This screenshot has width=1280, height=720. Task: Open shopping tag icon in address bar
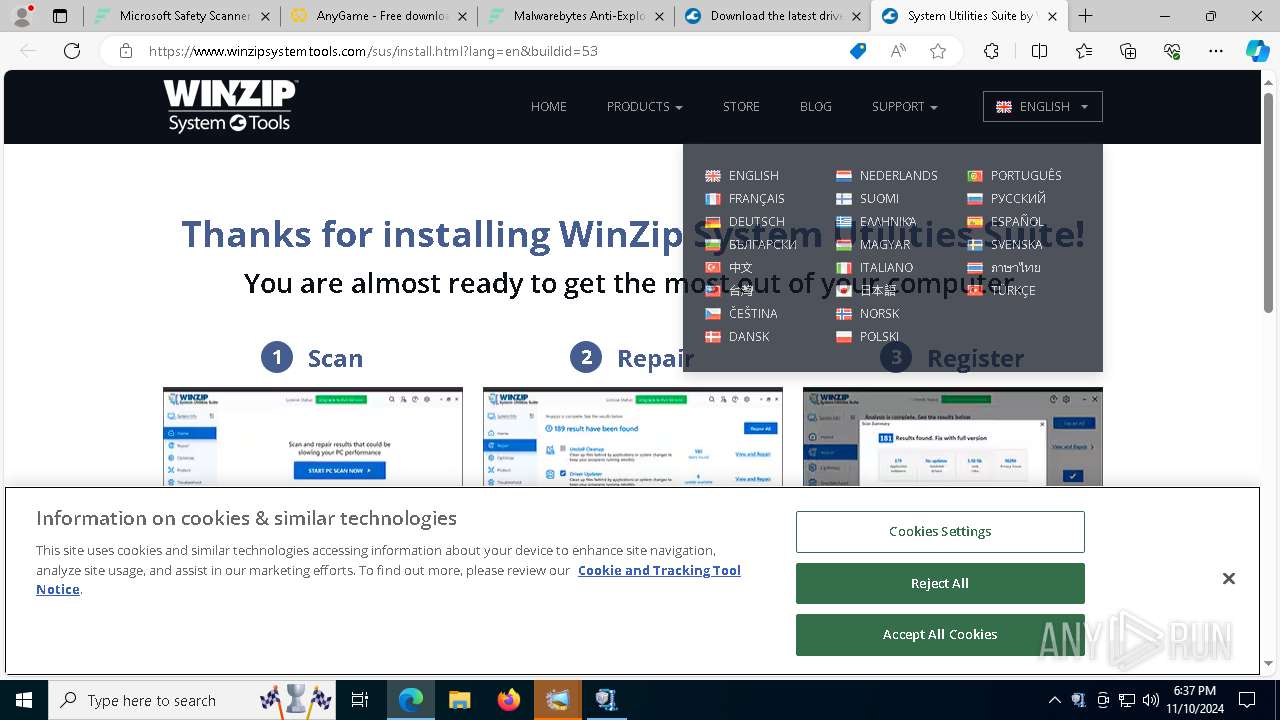click(x=858, y=51)
